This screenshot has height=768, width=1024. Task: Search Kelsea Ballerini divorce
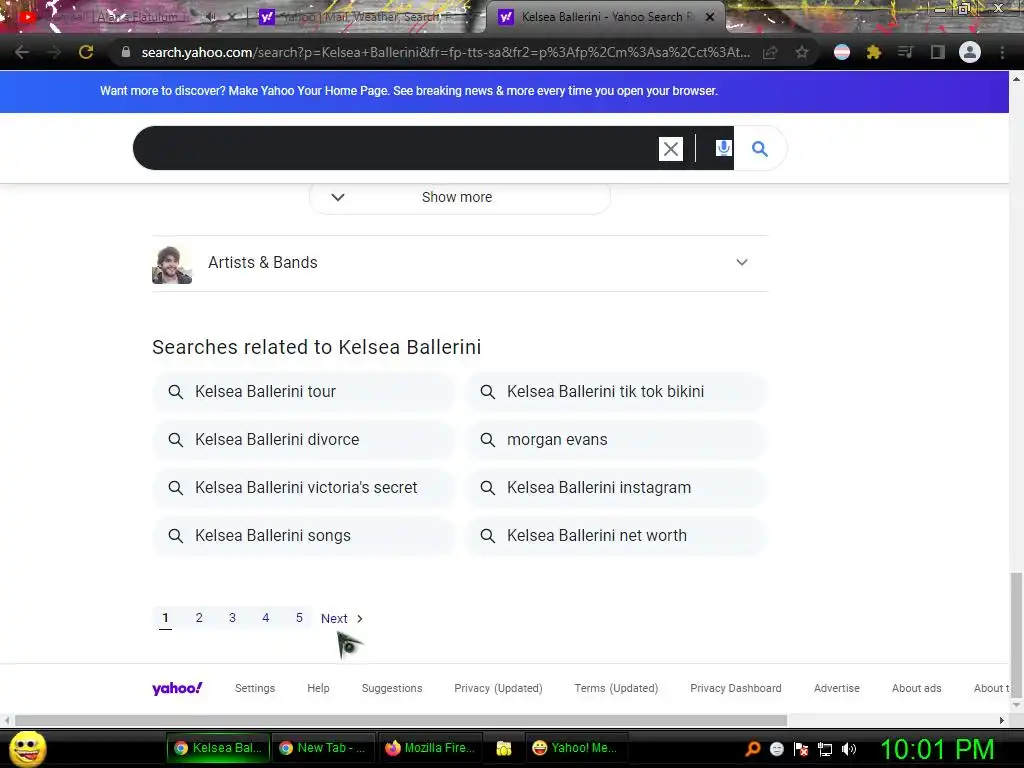(x=304, y=440)
